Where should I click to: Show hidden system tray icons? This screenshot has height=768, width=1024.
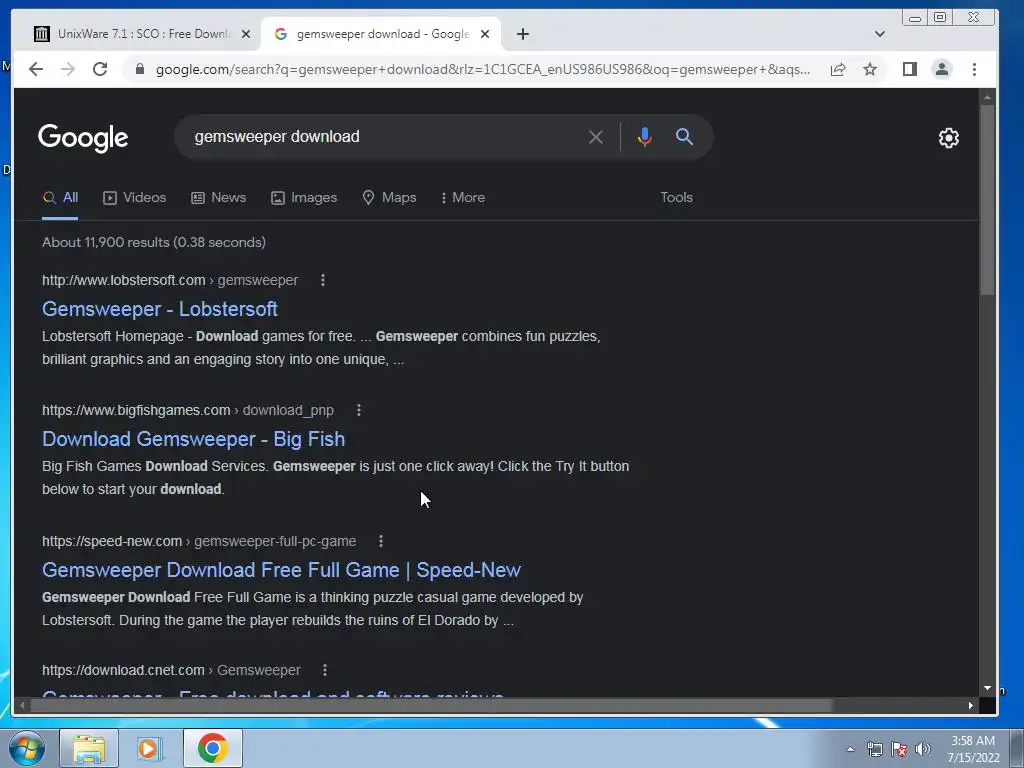click(x=850, y=749)
